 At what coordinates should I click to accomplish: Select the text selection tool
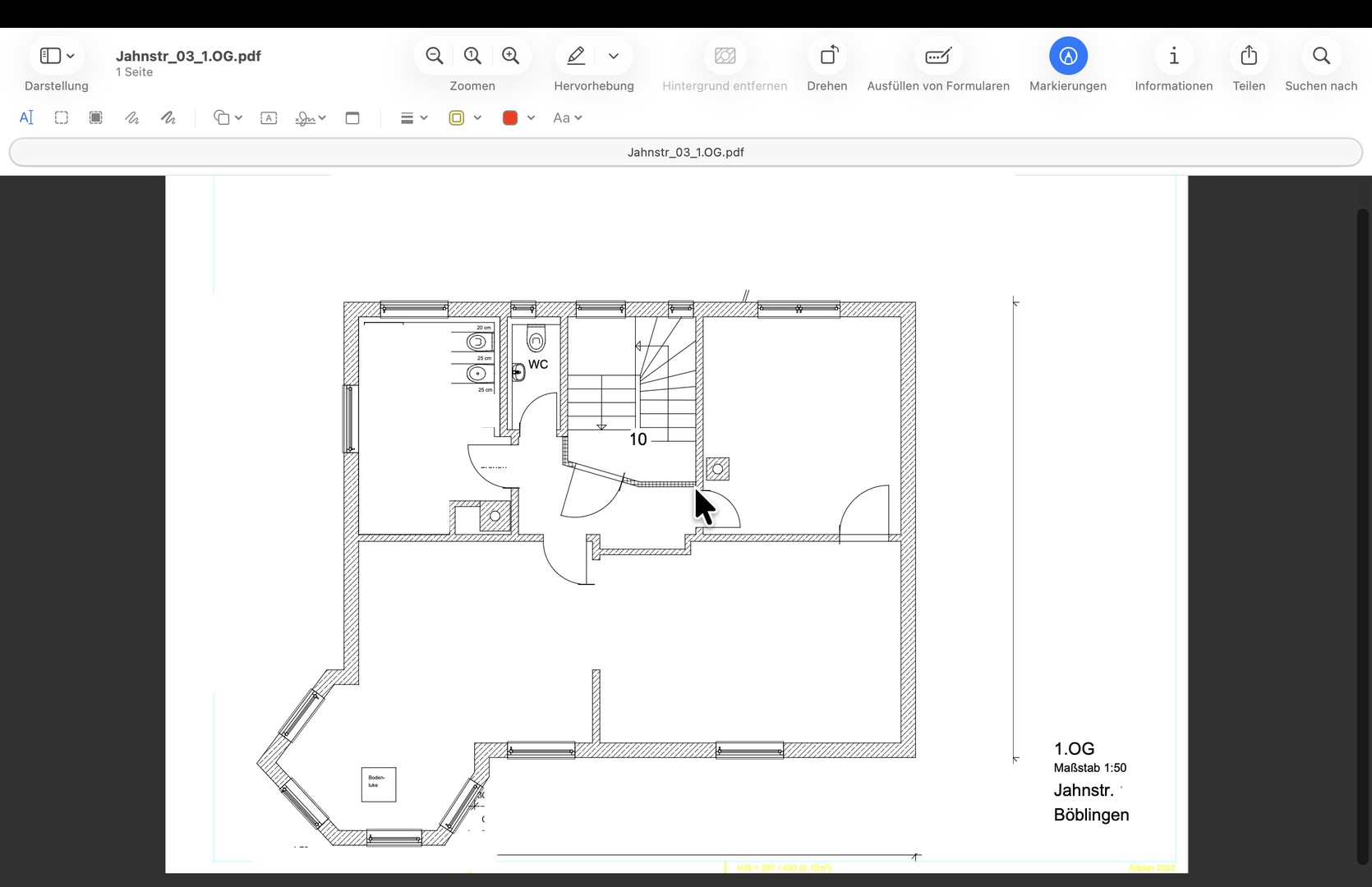point(26,117)
